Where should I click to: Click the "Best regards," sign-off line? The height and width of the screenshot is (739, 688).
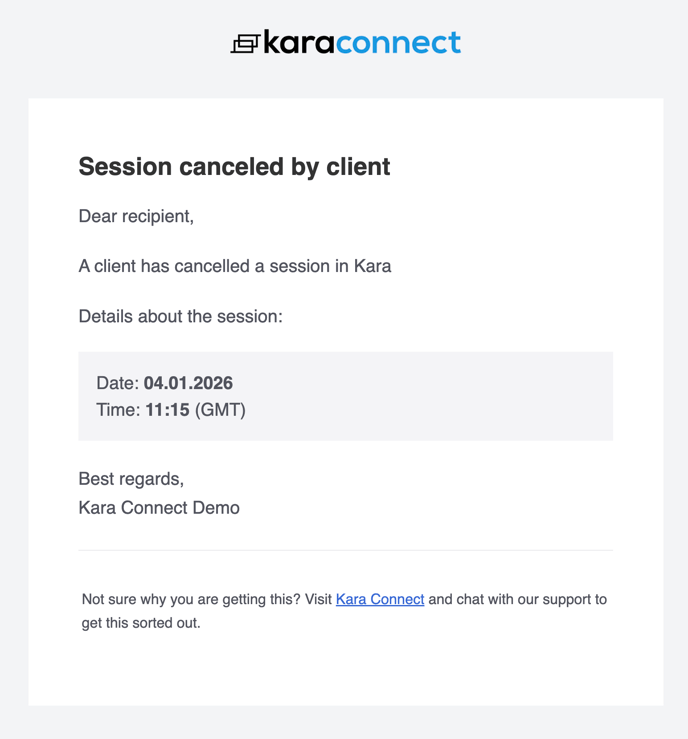131,478
